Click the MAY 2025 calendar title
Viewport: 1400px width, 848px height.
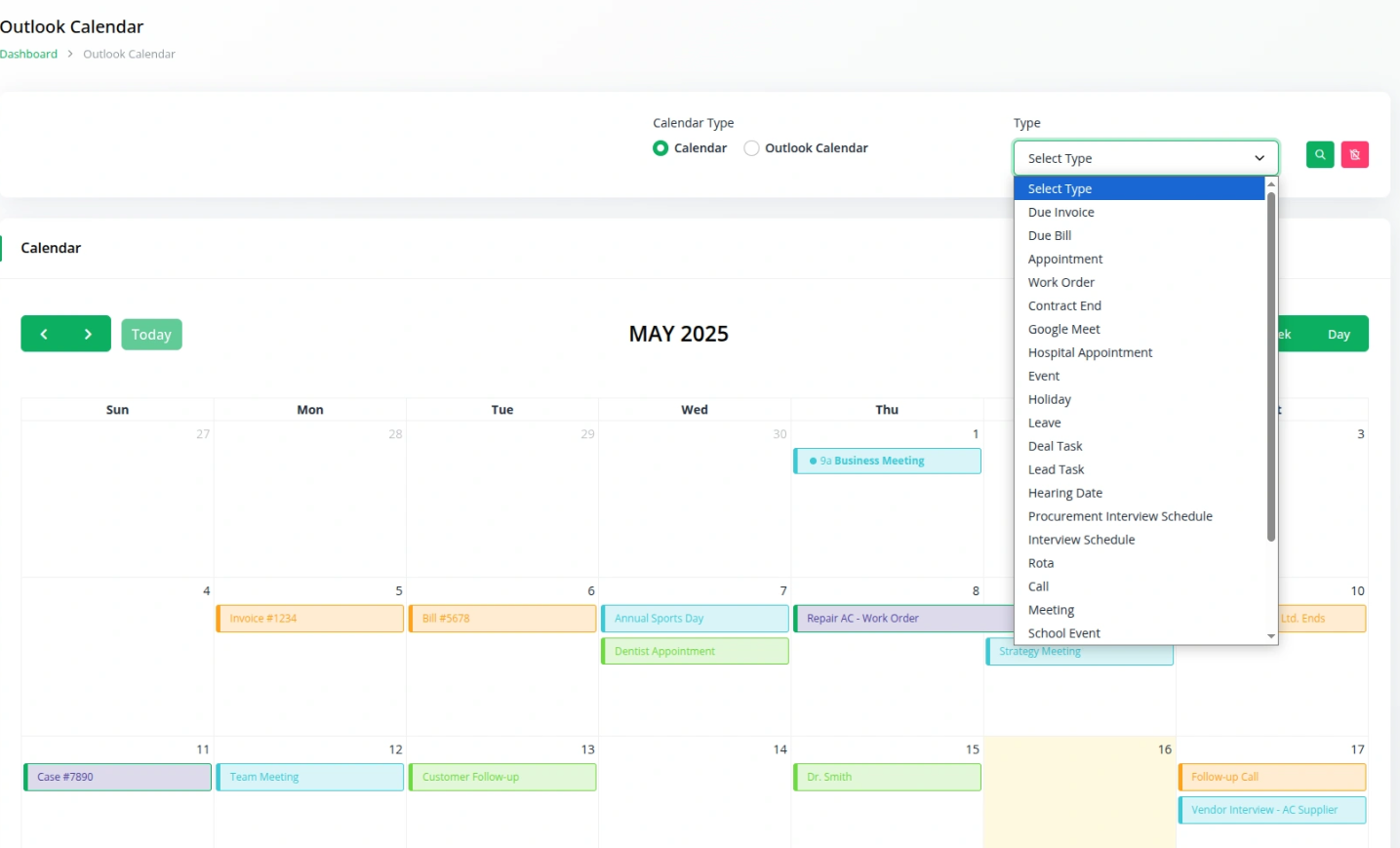click(x=679, y=334)
